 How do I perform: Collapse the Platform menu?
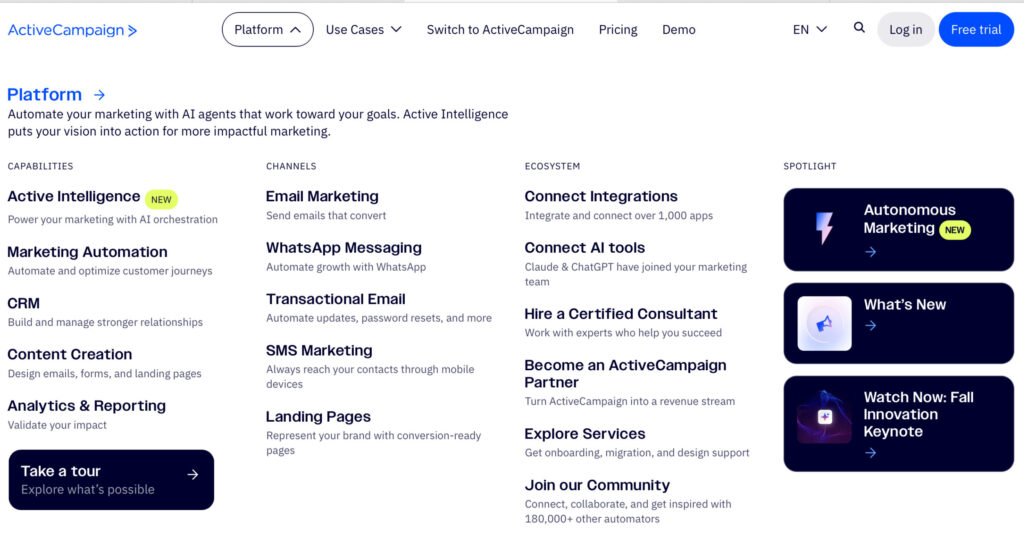pos(267,29)
